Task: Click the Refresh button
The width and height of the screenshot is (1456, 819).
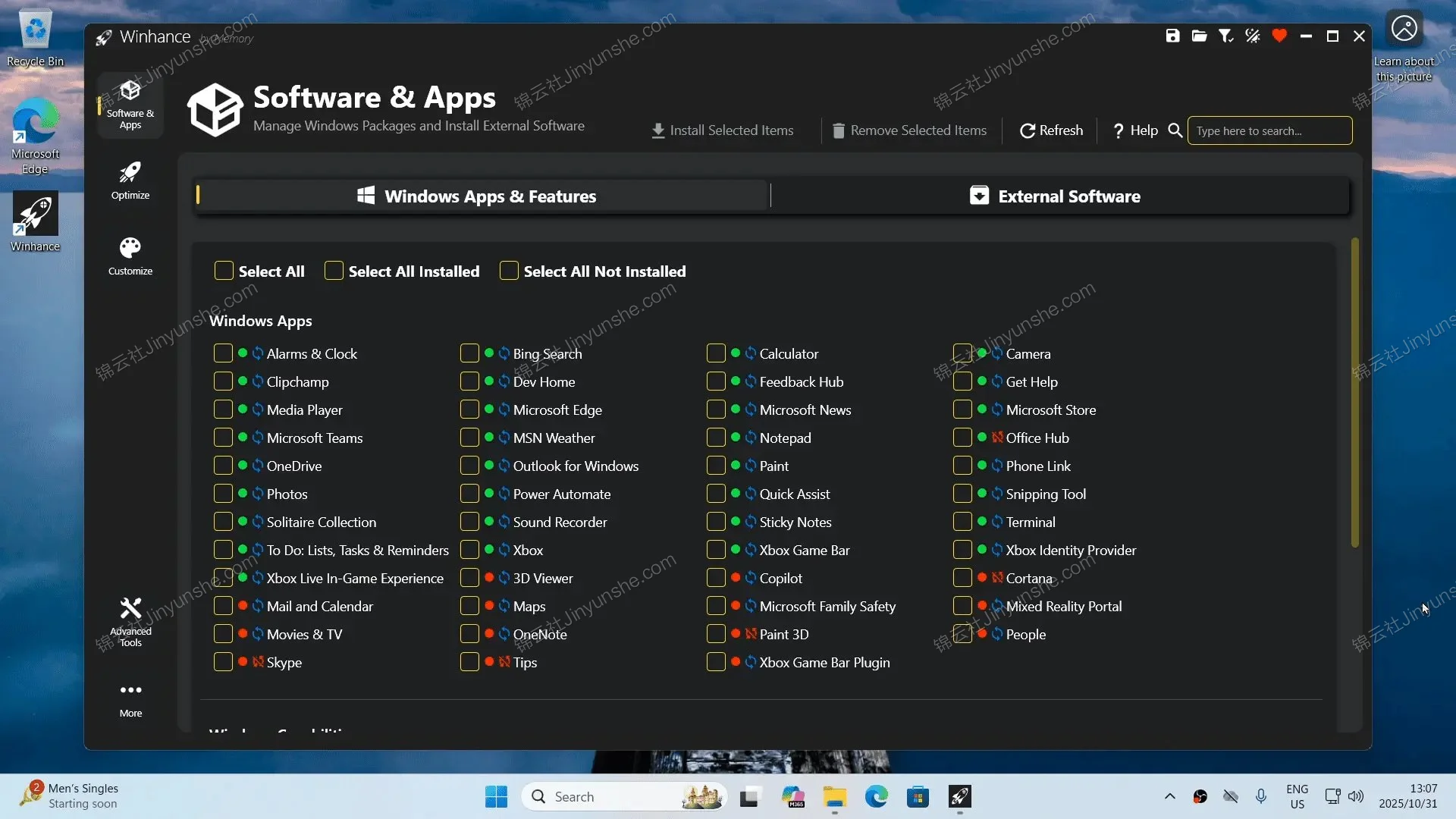Action: [x=1051, y=130]
